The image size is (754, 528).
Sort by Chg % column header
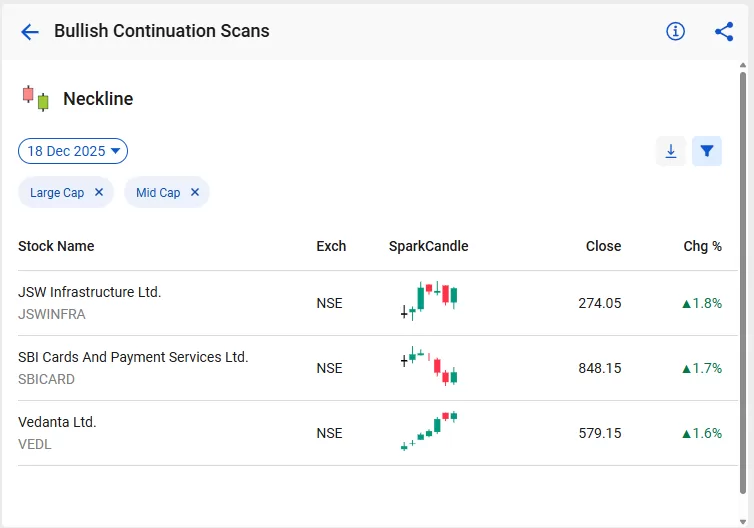pos(702,246)
